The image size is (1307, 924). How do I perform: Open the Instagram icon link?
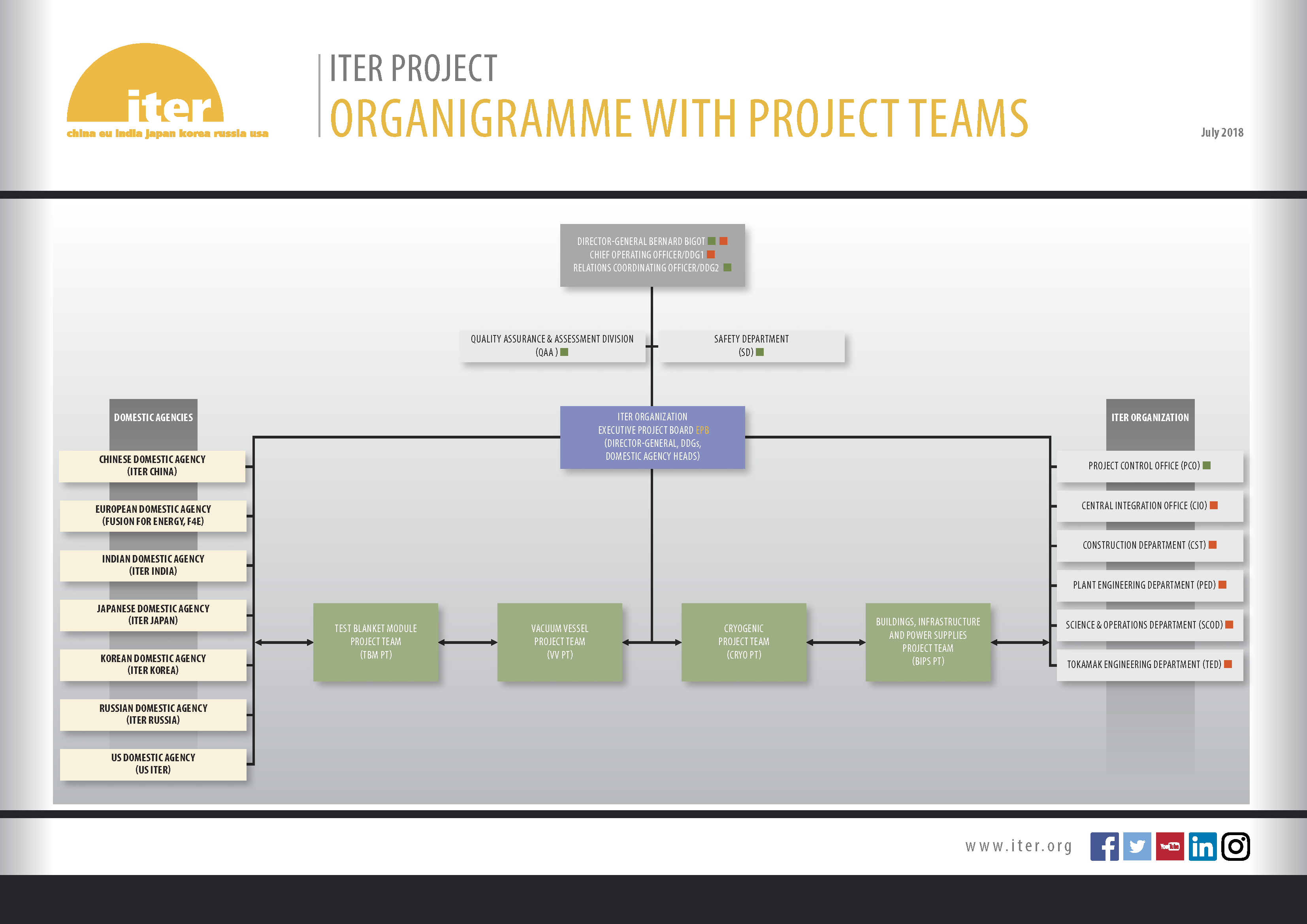pos(1235,846)
